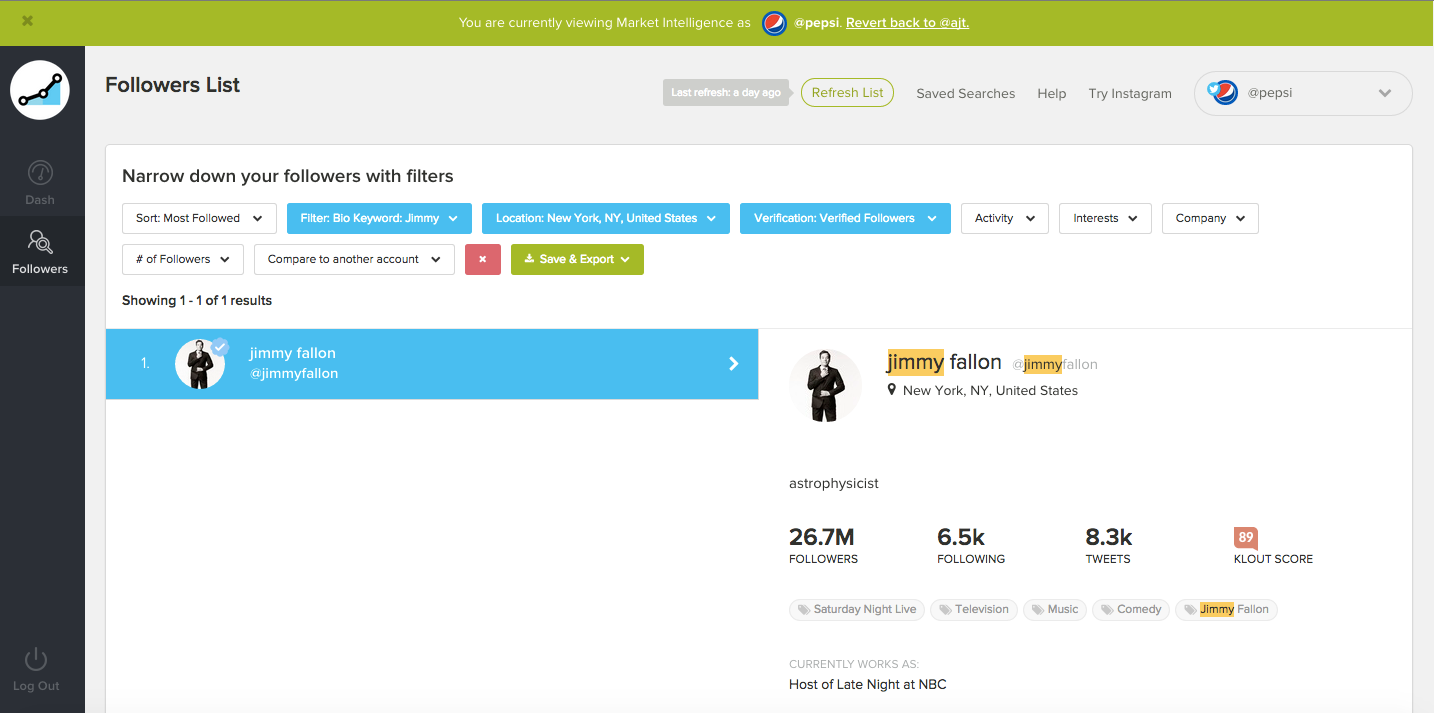Click the app logo in sidebar
The height and width of the screenshot is (713, 1434).
[x=40, y=90]
